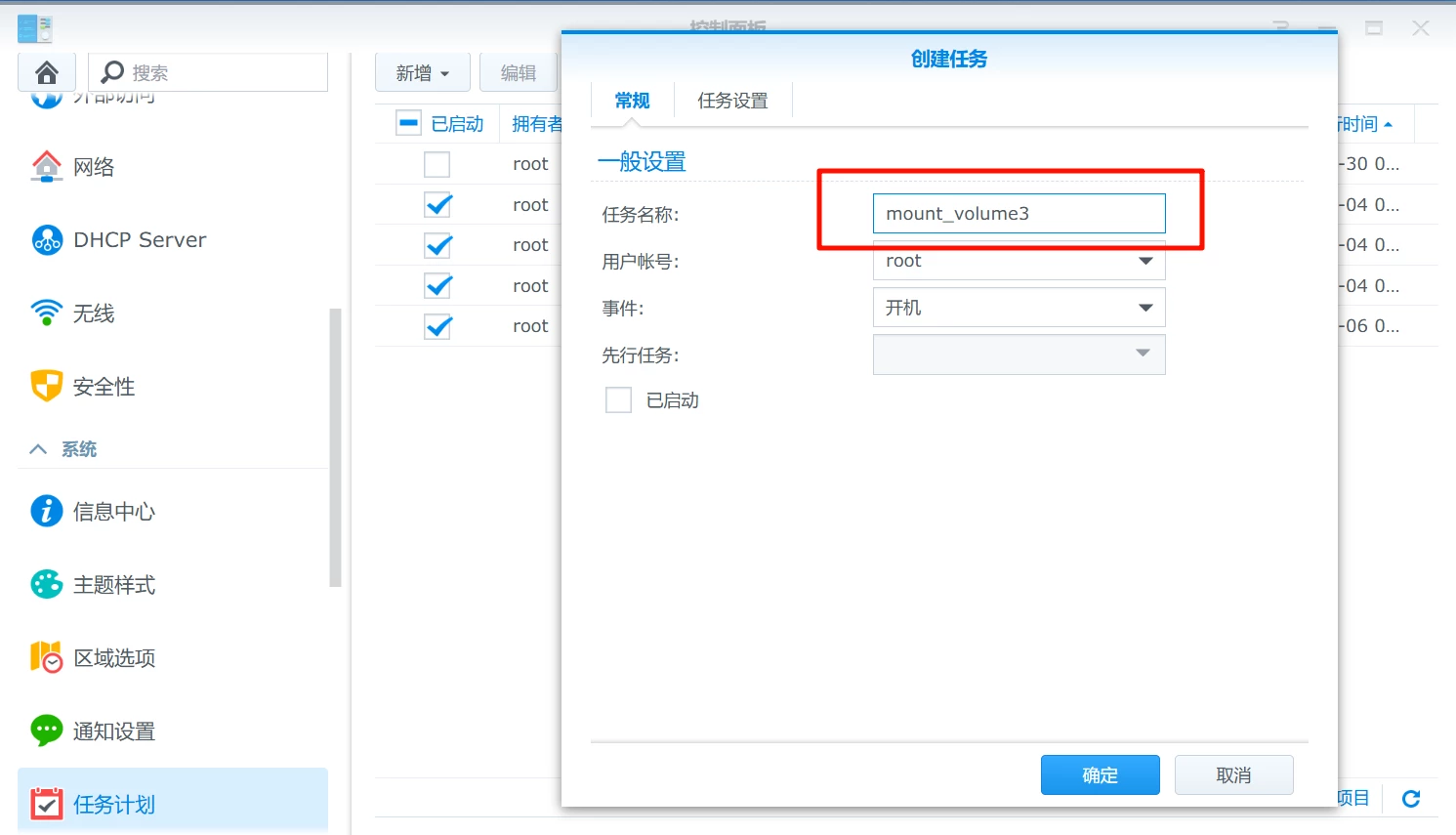The height and width of the screenshot is (835, 1456).
Task: Open the 主题样式 palette icon
Action: (46, 584)
